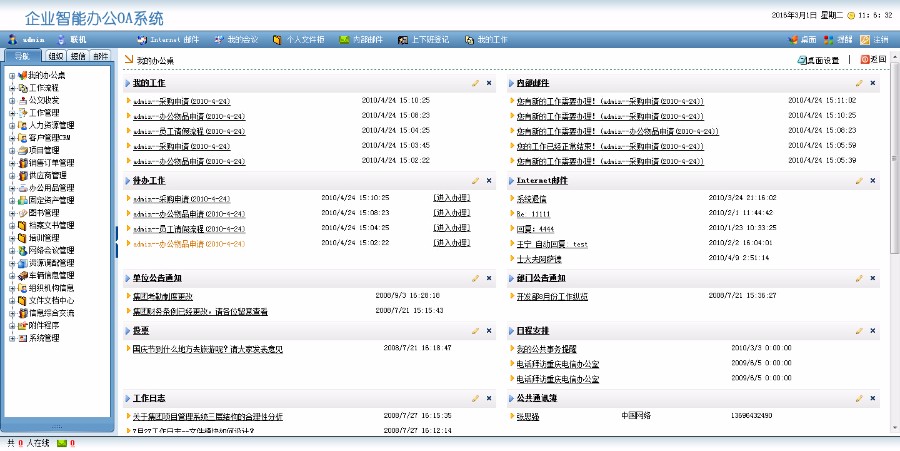The width and height of the screenshot is (900, 451).
Task: Close the 内部邮件 panel
Action: [x=873, y=83]
